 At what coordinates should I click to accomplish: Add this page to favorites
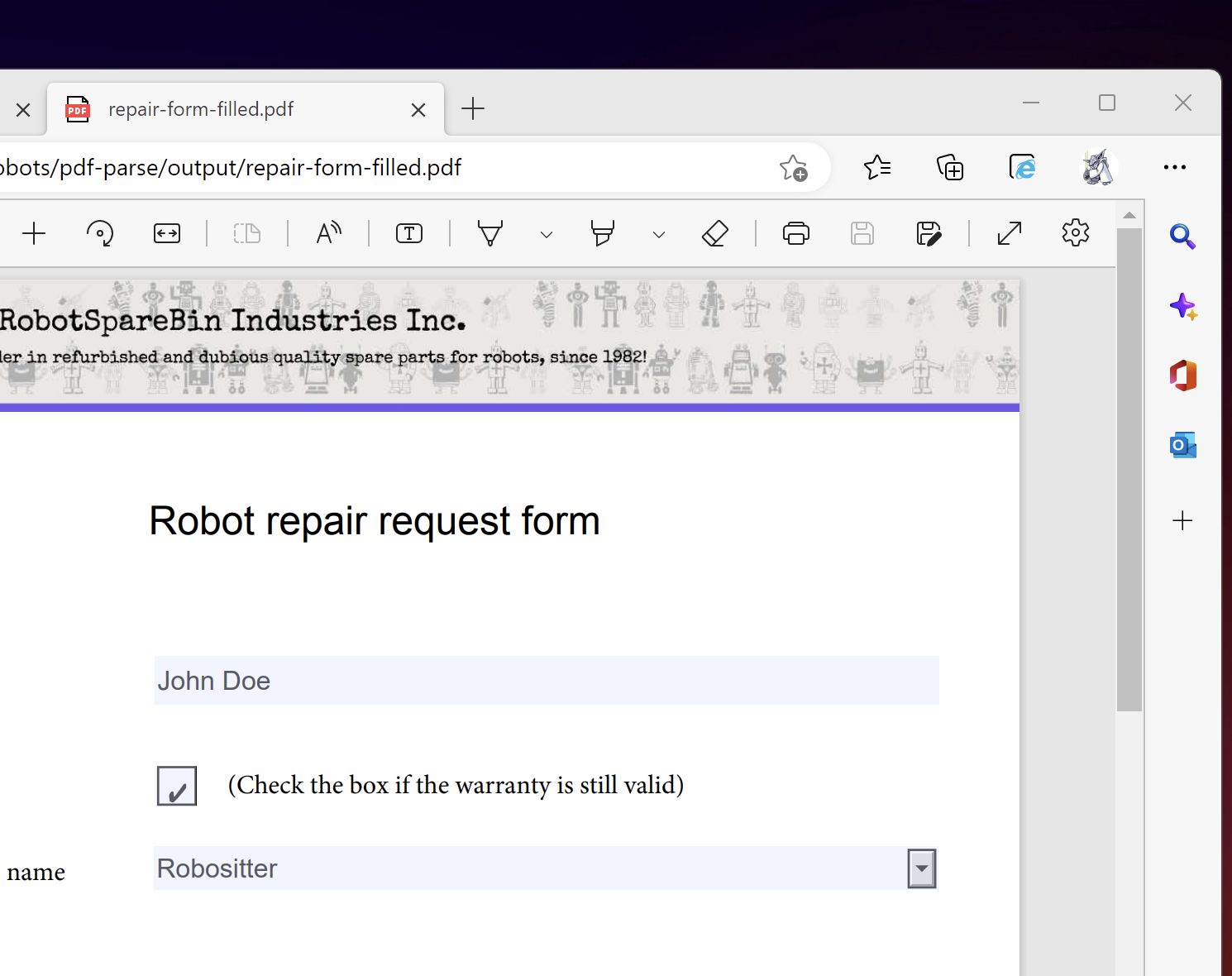pyautogui.click(x=793, y=167)
